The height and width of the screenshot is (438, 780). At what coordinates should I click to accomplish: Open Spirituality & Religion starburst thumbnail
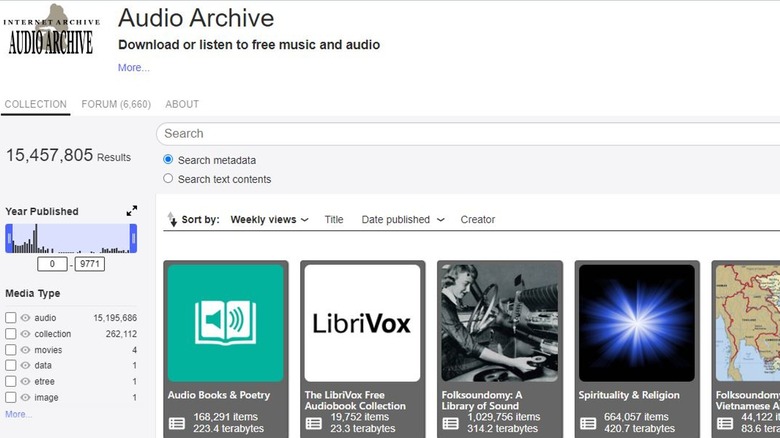coord(637,323)
